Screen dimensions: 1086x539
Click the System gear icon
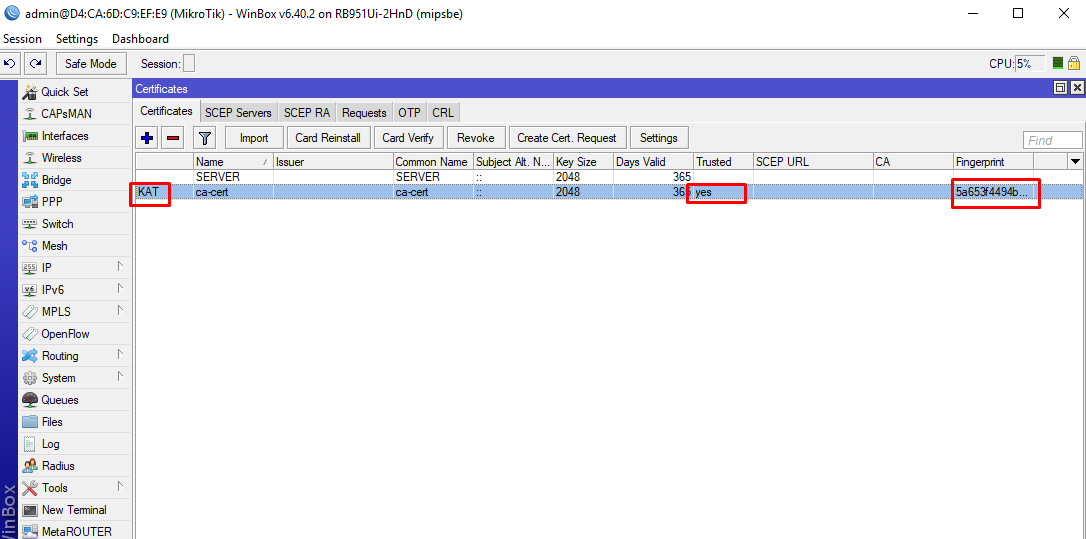(x=30, y=378)
